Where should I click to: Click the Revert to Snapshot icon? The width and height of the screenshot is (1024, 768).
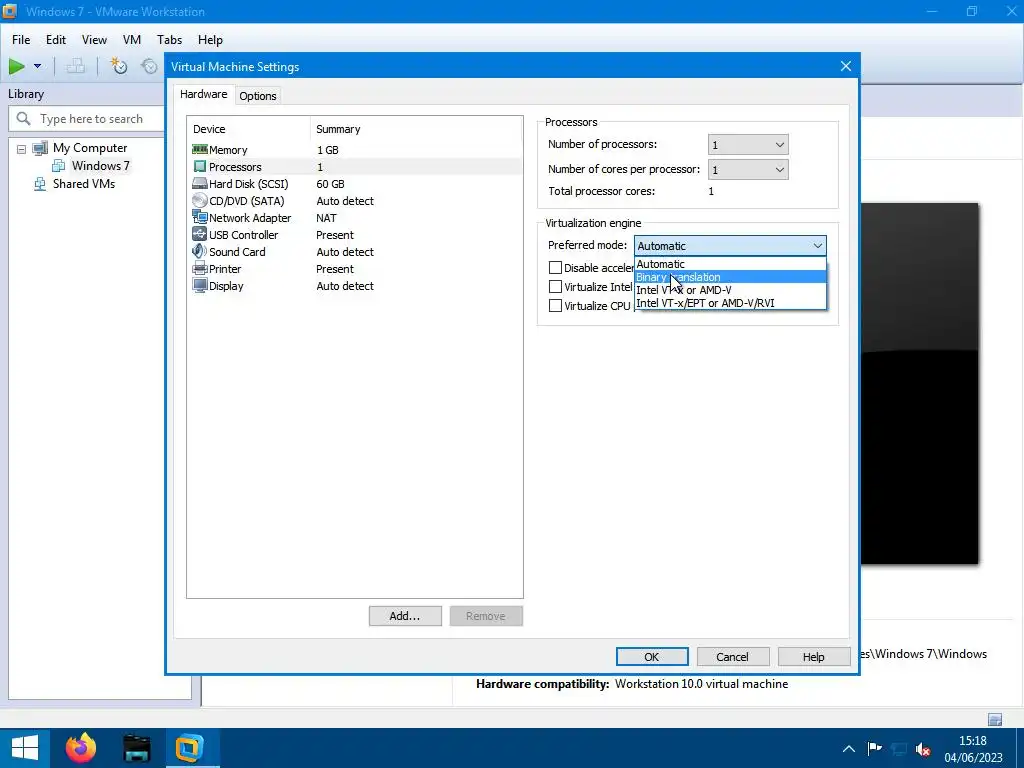tap(150, 66)
